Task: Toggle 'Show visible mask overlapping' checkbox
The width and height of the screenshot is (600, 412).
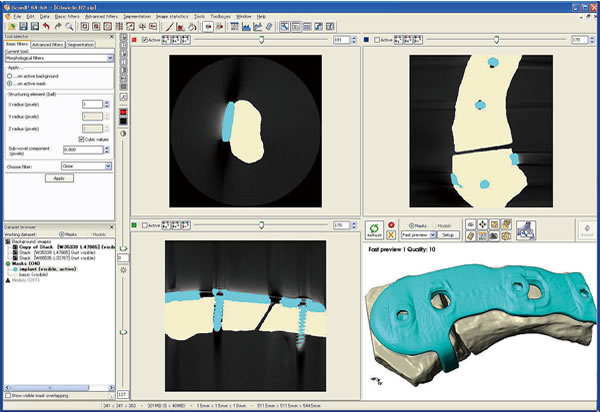Action: [8, 396]
